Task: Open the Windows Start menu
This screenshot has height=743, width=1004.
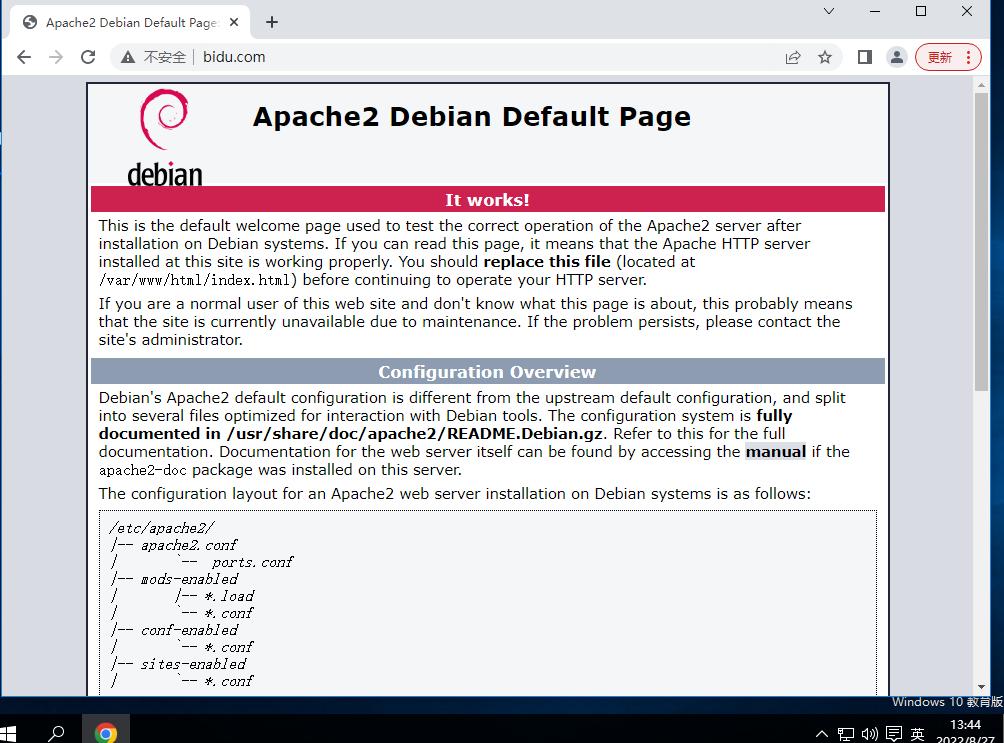Action: [8, 733]
